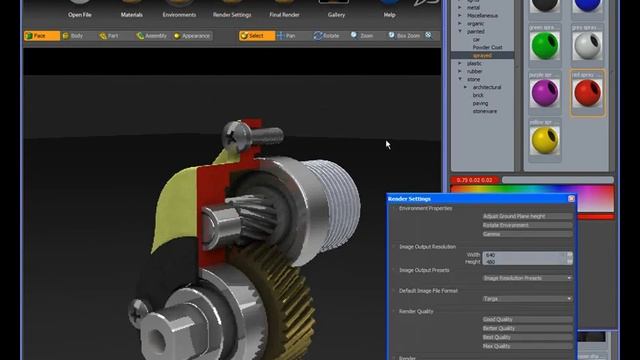
Task: Expand the Miscellaneous material category
Action: coord(460,16)
